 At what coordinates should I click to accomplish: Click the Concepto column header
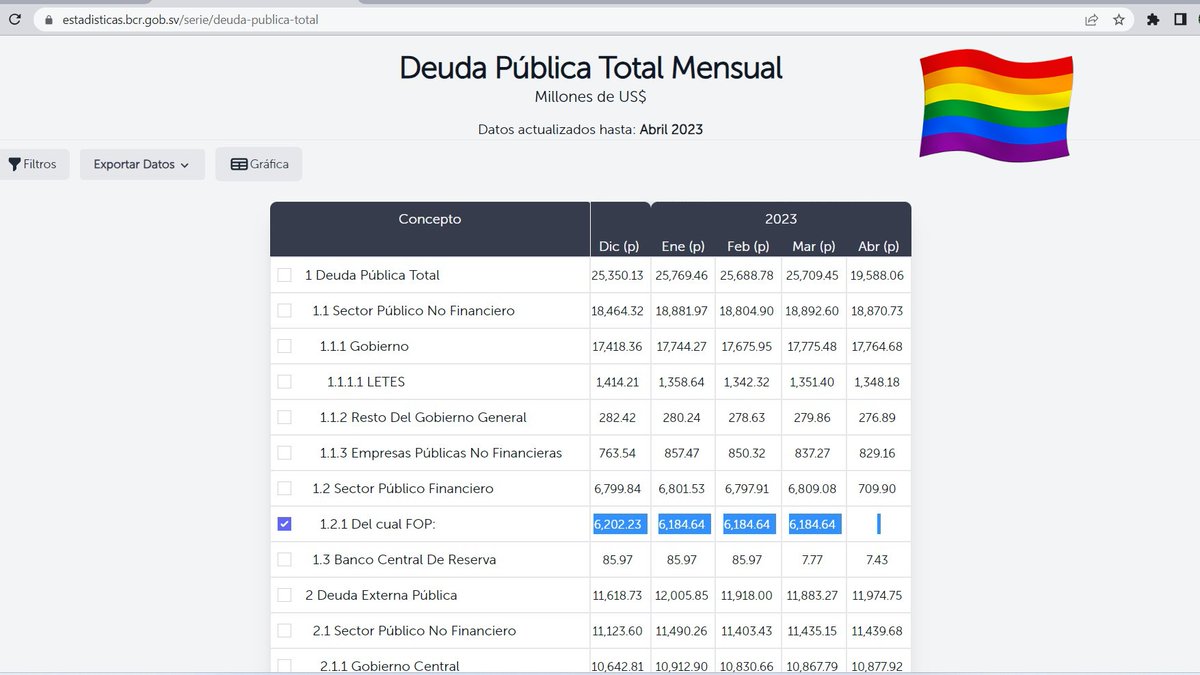point(430,219)
